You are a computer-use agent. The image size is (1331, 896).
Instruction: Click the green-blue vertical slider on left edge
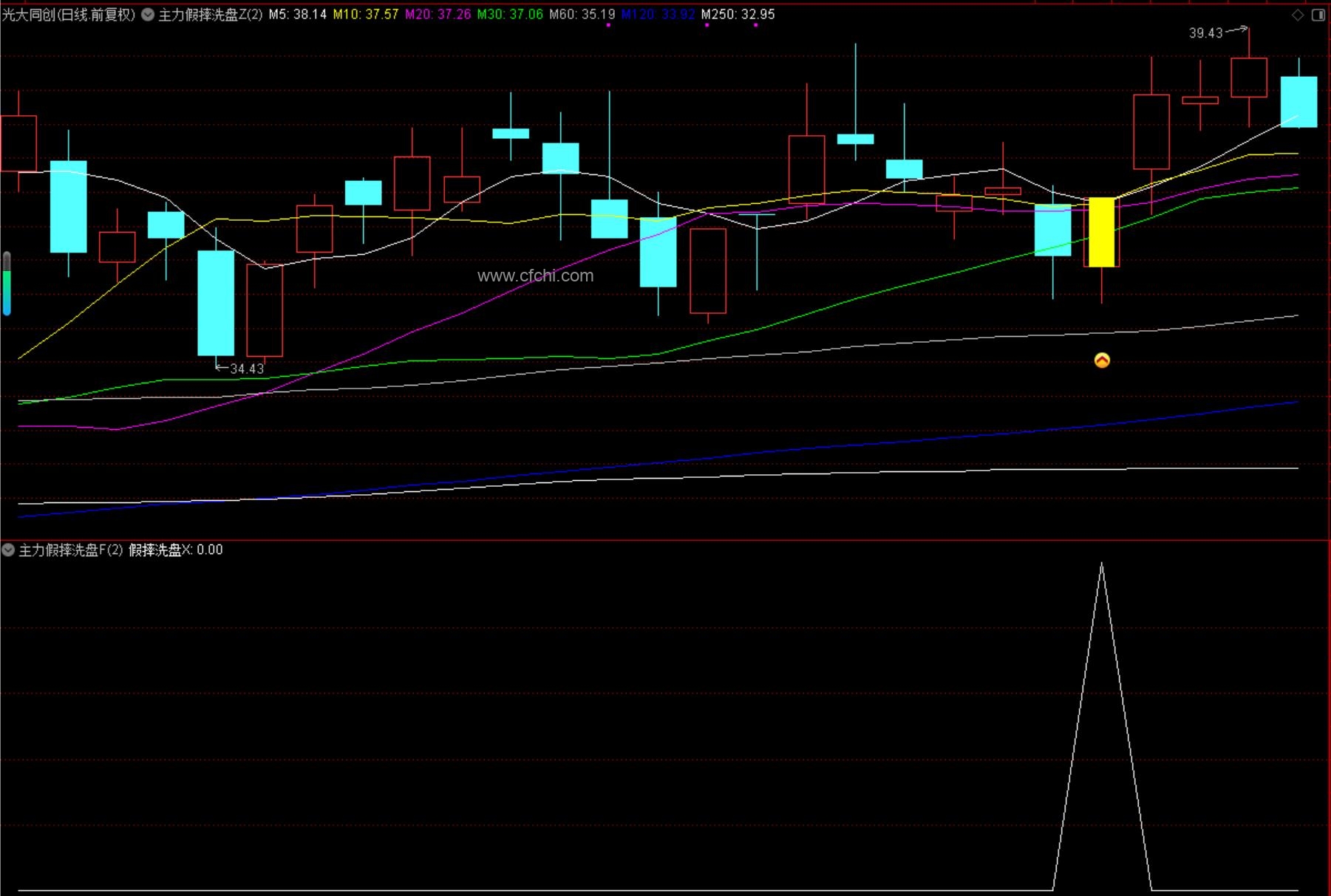click(7, 284)
